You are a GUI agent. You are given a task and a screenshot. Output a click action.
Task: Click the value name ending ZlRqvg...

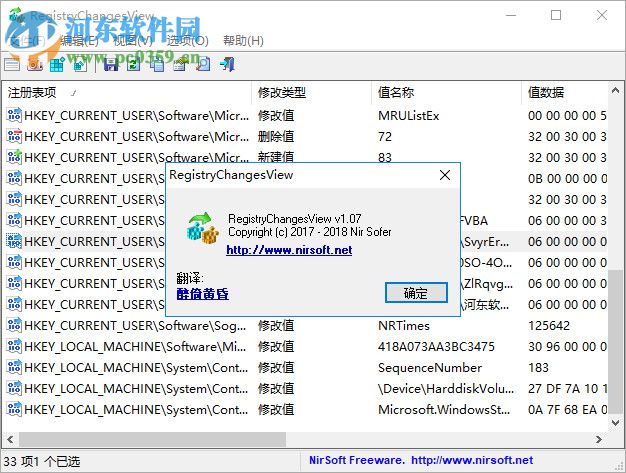(x=487, y=283)
